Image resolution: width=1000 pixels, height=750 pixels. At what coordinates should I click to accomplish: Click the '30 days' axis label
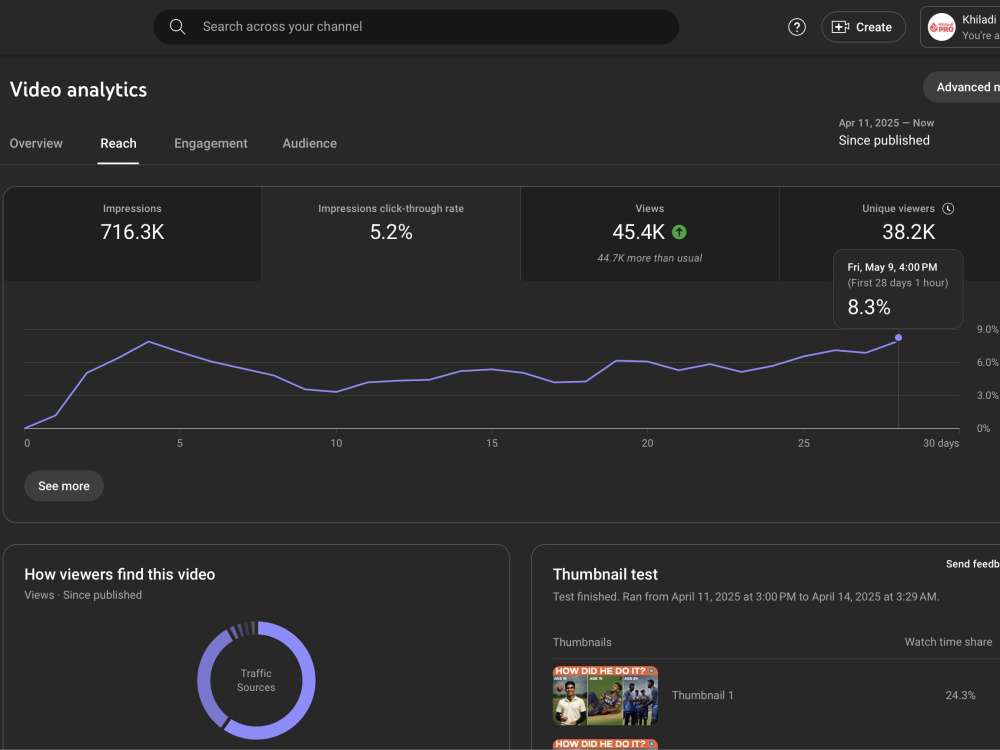[941, 443]
